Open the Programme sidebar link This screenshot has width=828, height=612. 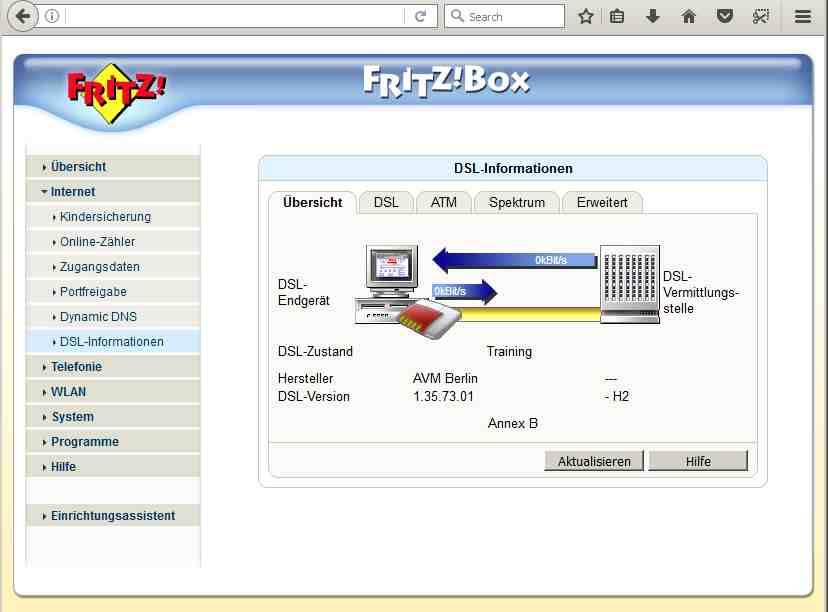(84, 441)
